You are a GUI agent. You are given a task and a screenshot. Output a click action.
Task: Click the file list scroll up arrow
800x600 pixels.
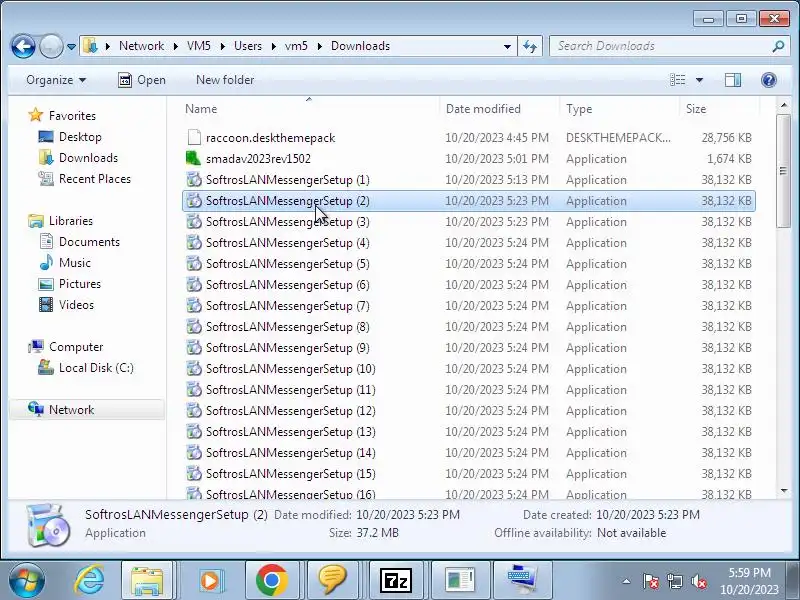(x=784, y=106)
